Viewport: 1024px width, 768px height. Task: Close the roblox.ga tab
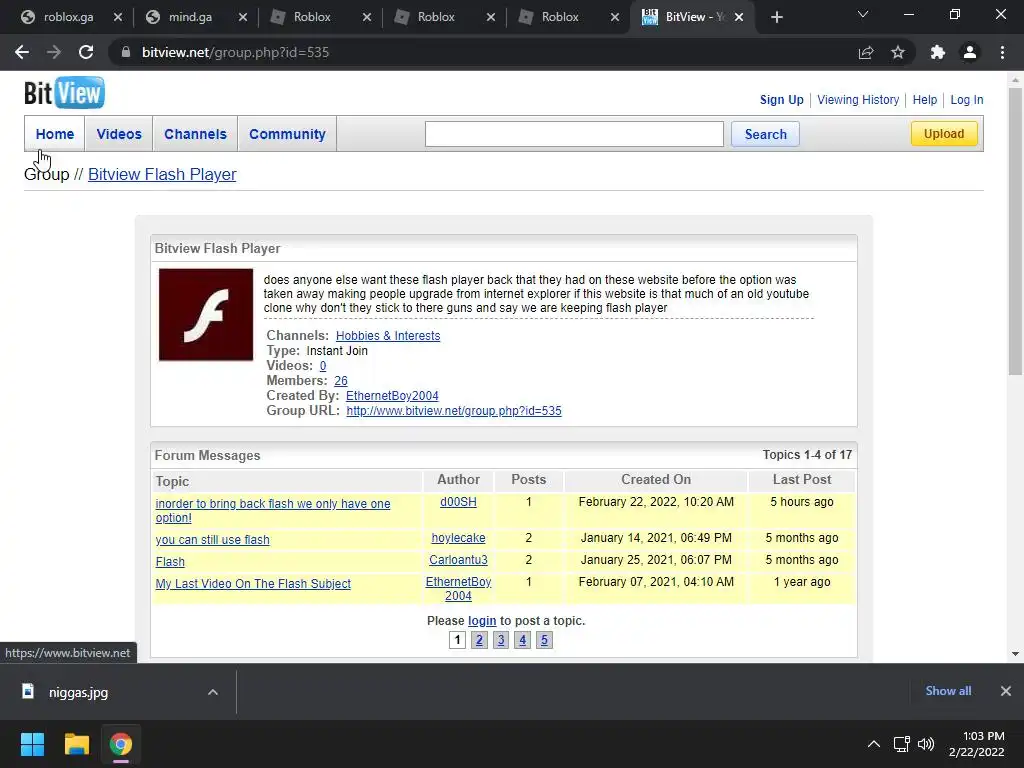(x=118, y=17)
